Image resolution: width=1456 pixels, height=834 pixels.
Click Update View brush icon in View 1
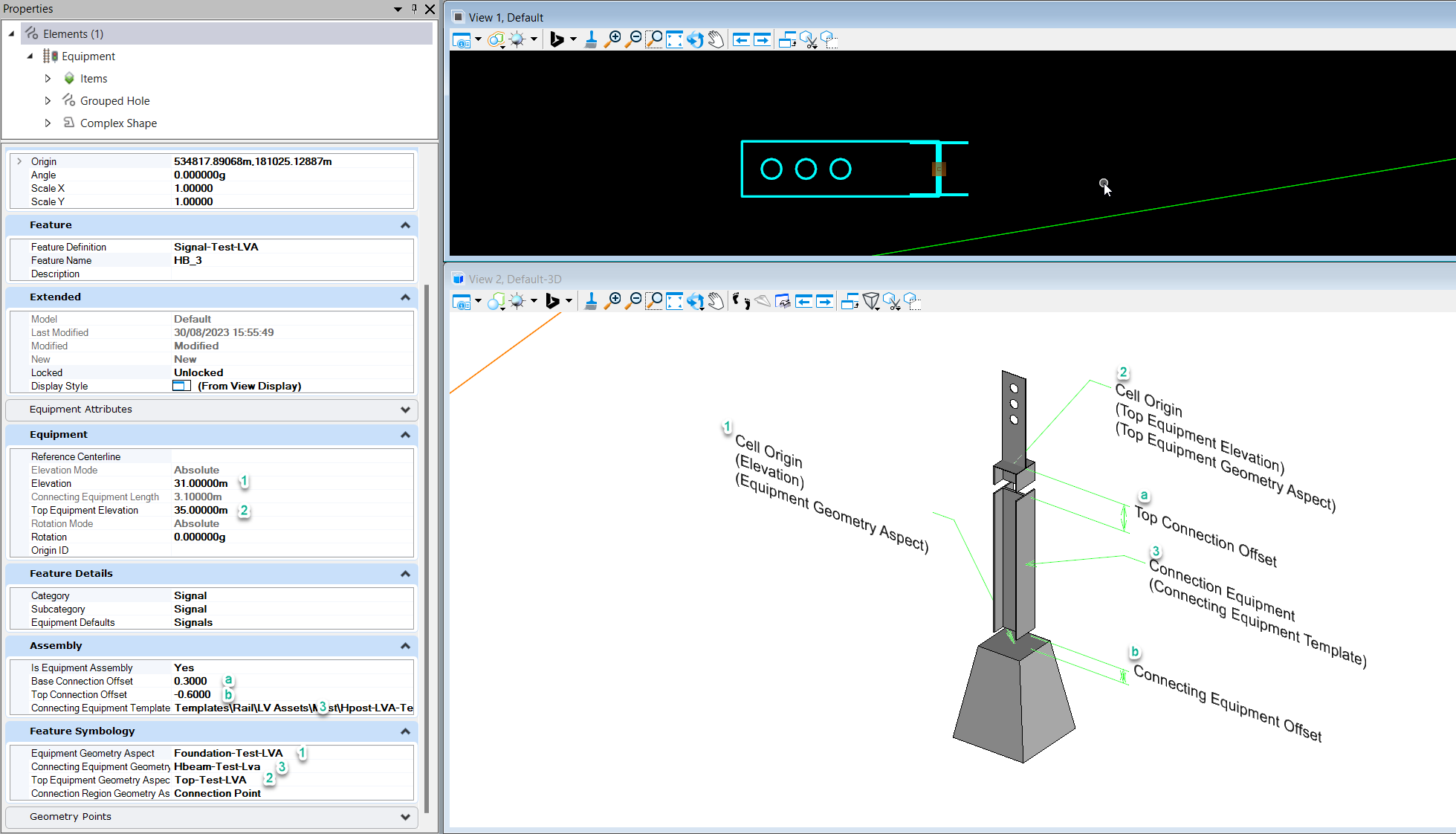(x=591, y=39)
